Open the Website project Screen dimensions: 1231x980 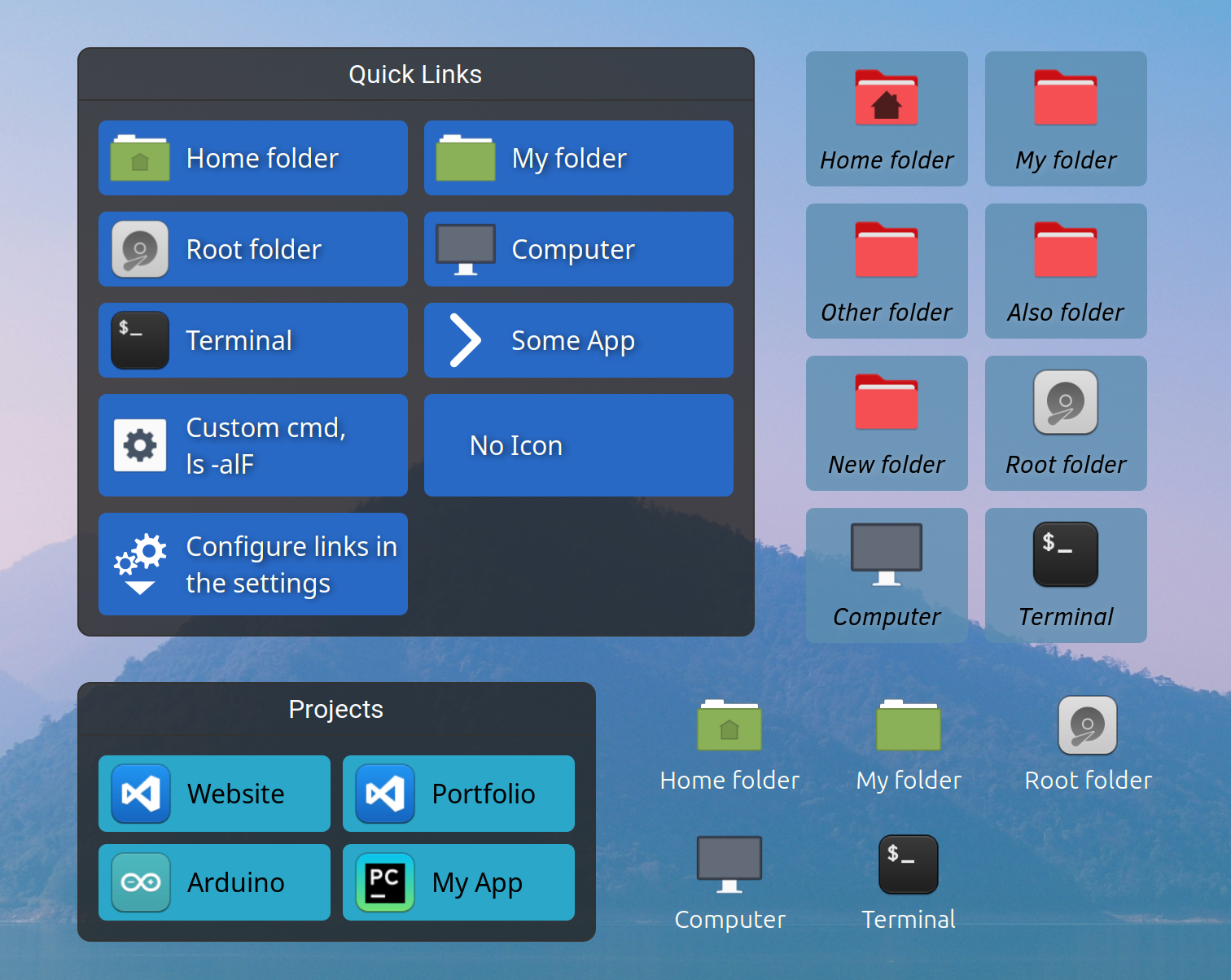point(214,794)
